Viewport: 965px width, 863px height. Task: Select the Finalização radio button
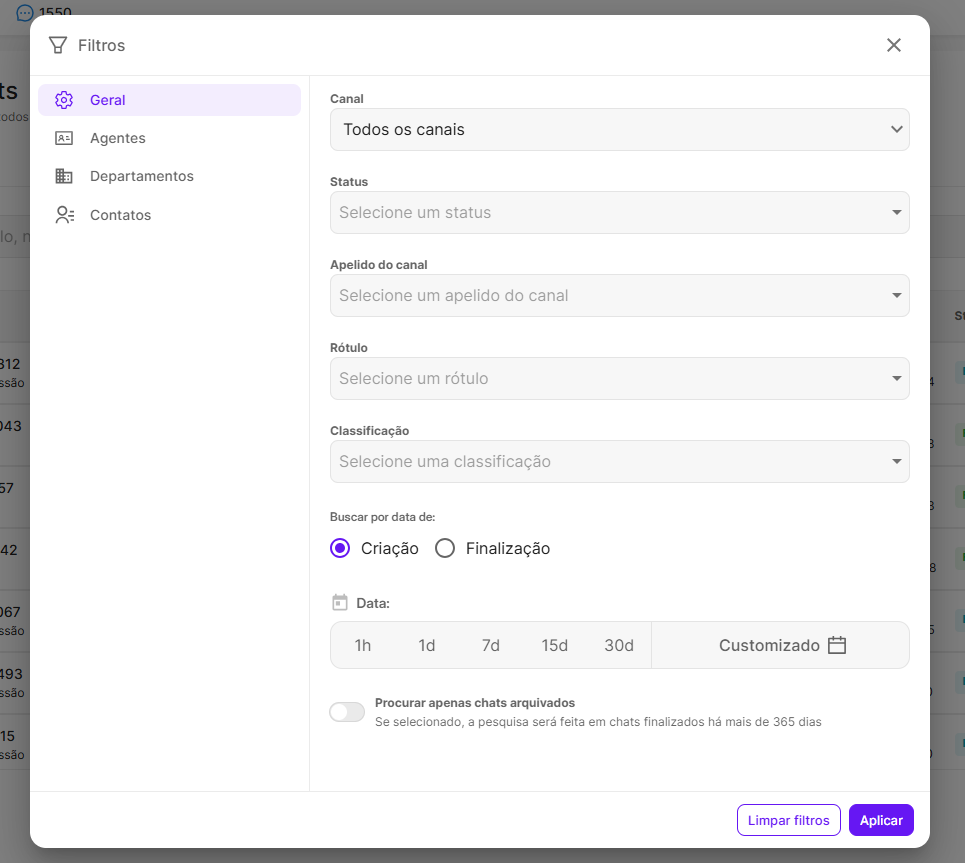[x=445, y=548]
